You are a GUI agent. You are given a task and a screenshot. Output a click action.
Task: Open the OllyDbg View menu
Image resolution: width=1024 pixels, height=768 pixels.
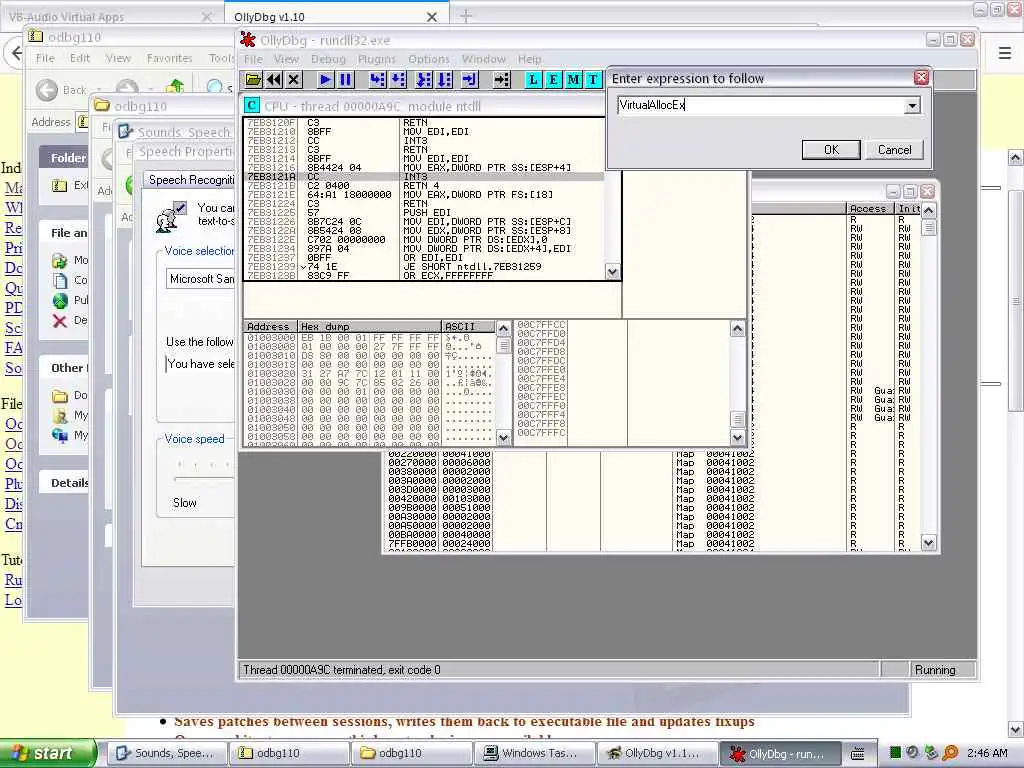pyautogui.click(x=286, y=59)
